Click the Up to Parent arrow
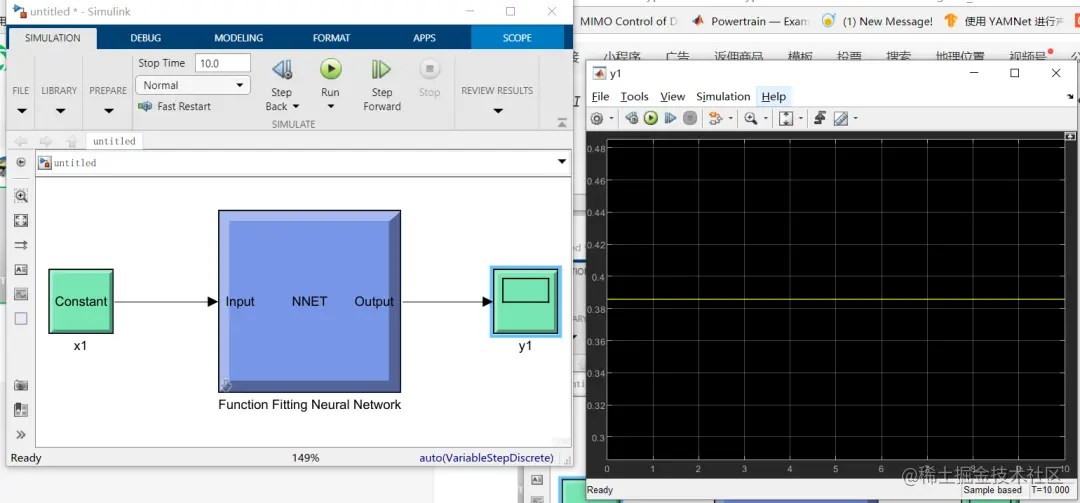The width and height of the screenshot is (1080, 503). [72, 141]
